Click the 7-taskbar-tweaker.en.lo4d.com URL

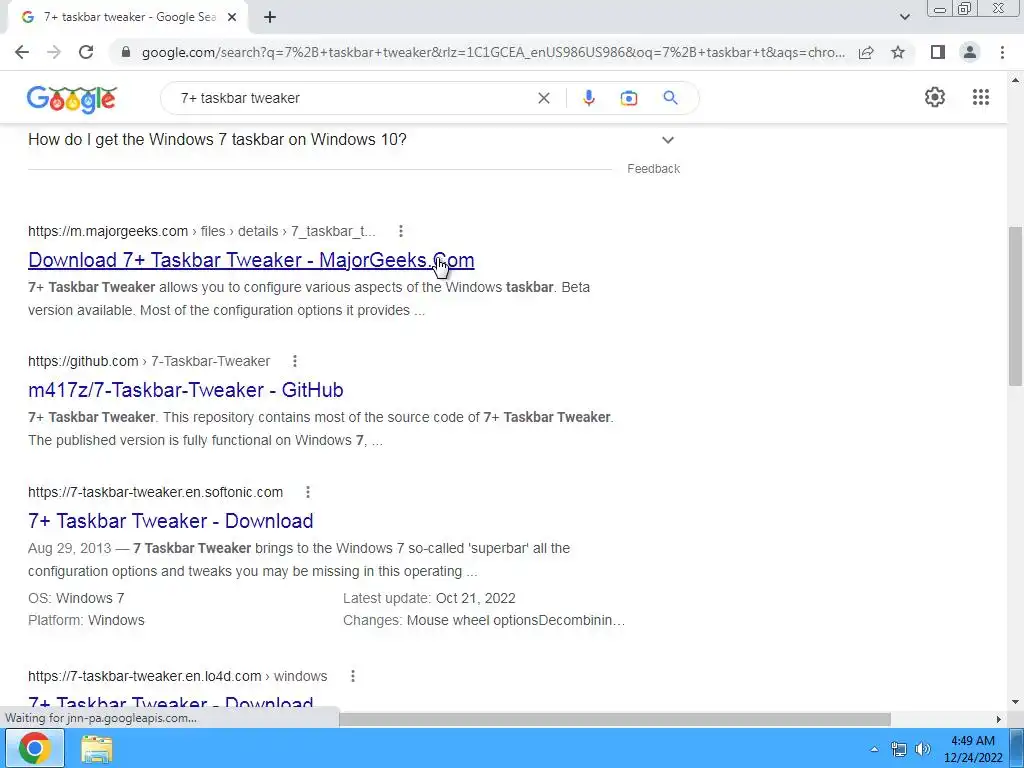coord(178,676)
